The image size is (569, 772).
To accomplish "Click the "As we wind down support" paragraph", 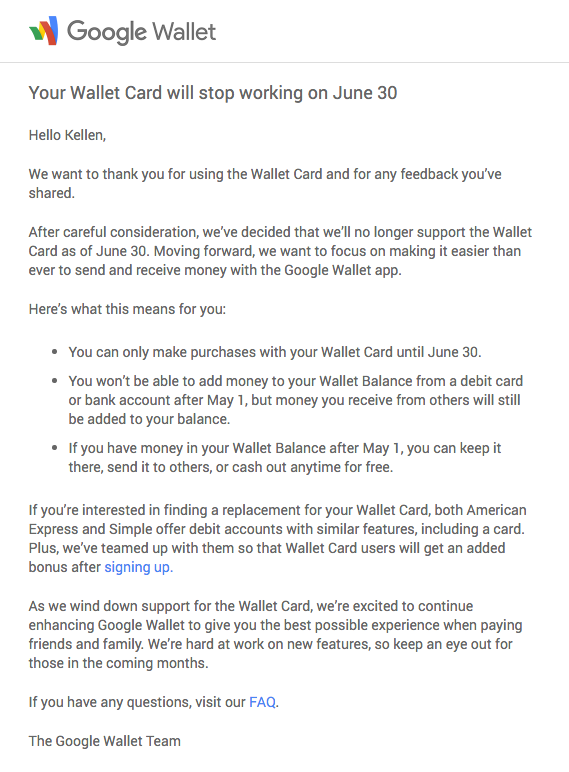I will pyautogui.click(x=275, y=635).
